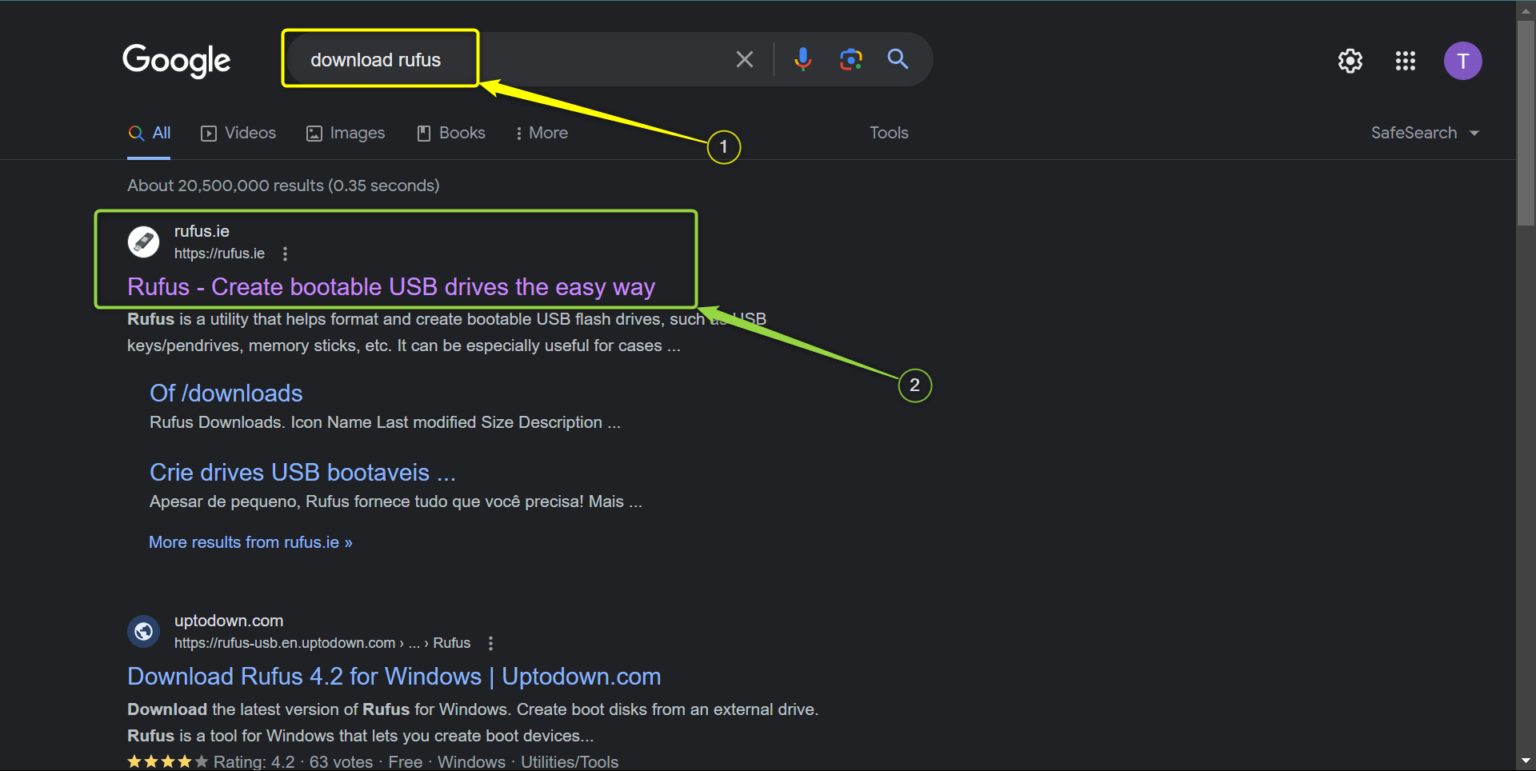Screen dimensions: 1536x771
Task: Open the More search categories dropdown
Action: click(541, 132)
